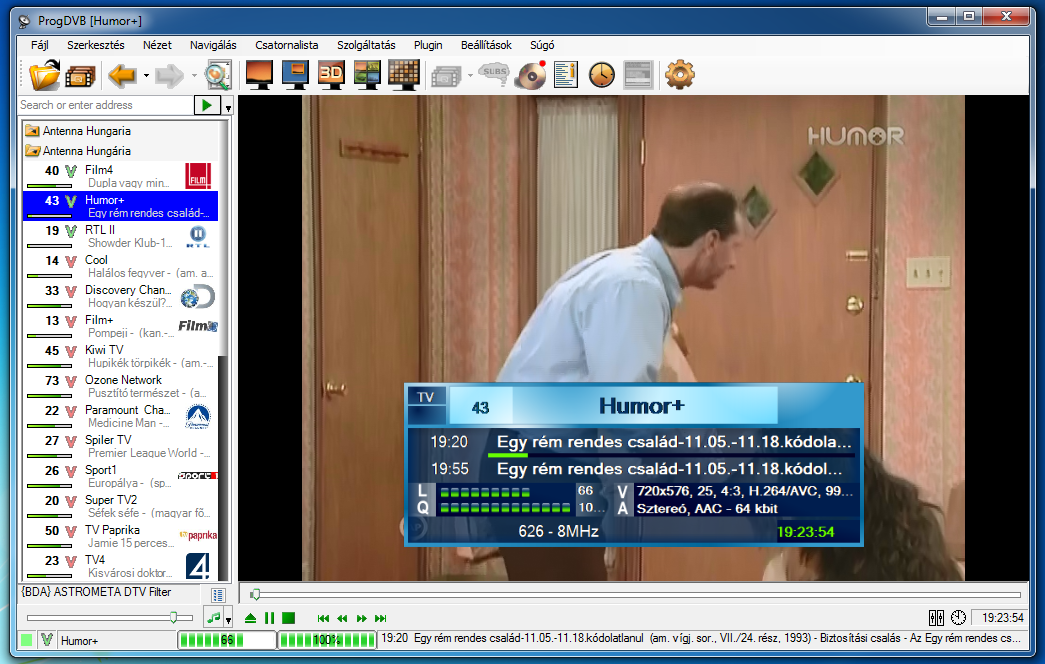Click the grey forward arrow
This screenshot has height=664, width=1045.
point(169,76)
